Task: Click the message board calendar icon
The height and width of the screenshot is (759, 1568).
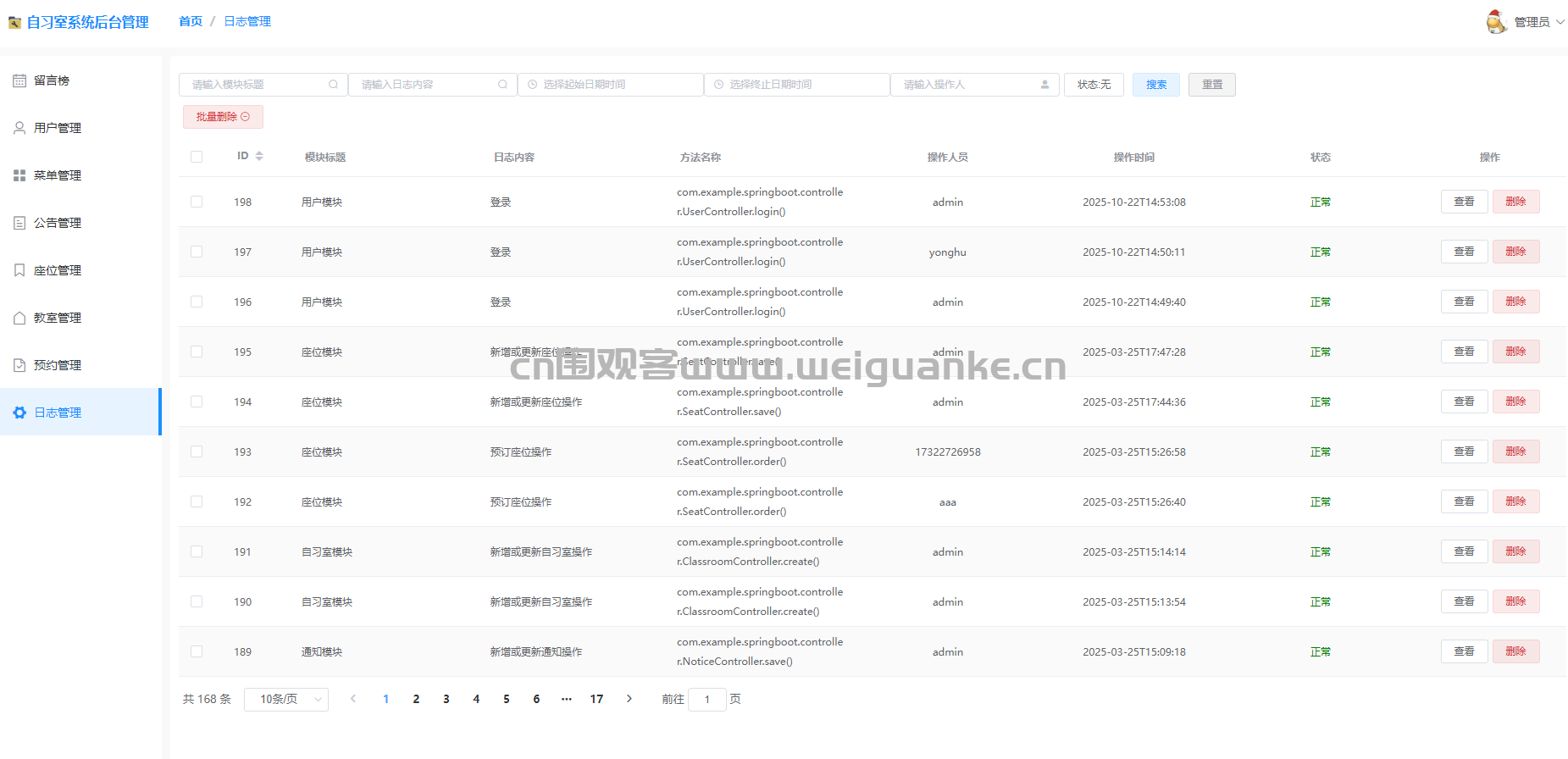Action: pyautogui.click(x=19, y=80)
